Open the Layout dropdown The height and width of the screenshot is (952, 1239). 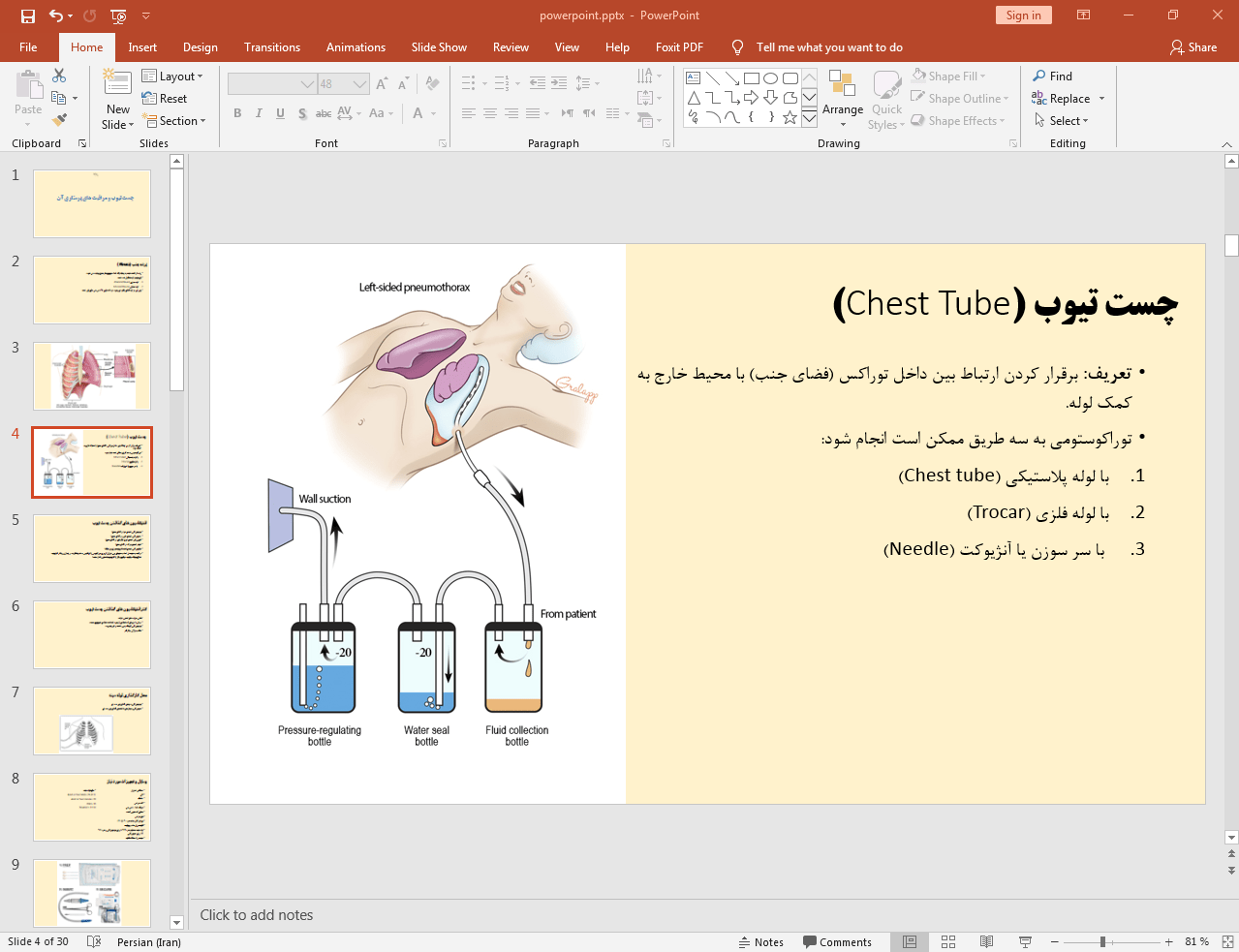172,77
